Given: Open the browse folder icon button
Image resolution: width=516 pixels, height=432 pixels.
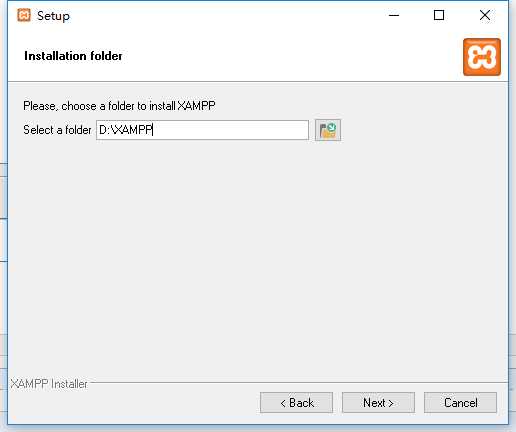Looking at the screenshot, I should (328, 130).
